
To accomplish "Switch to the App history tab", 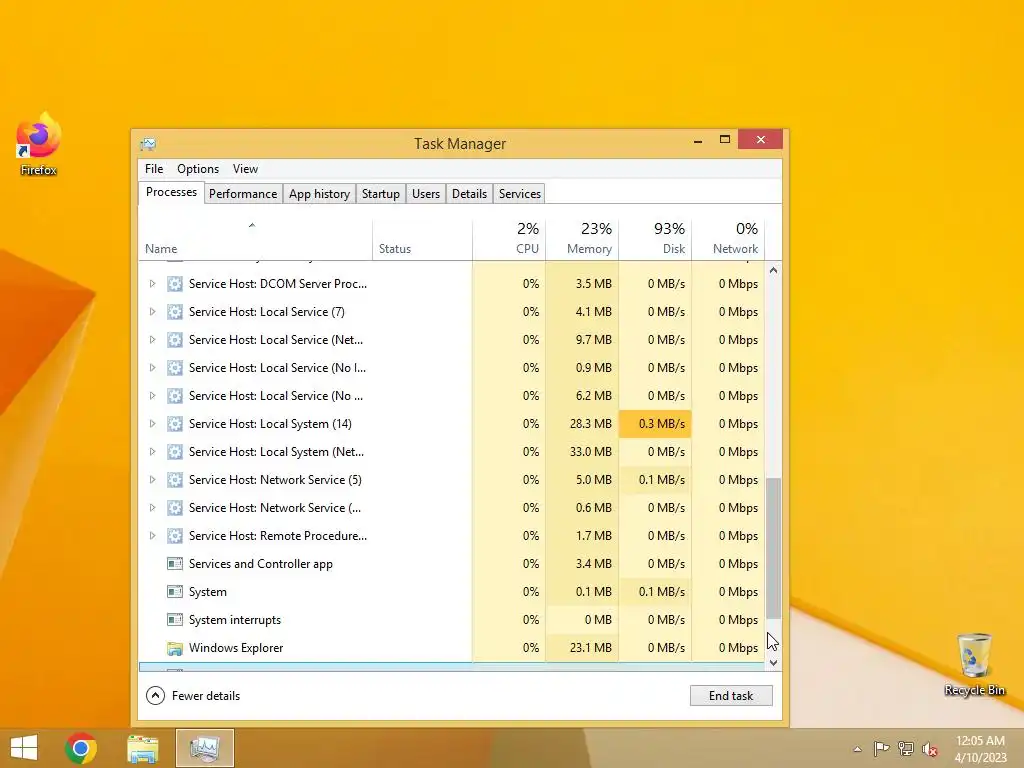I will [x=319, y=194].
